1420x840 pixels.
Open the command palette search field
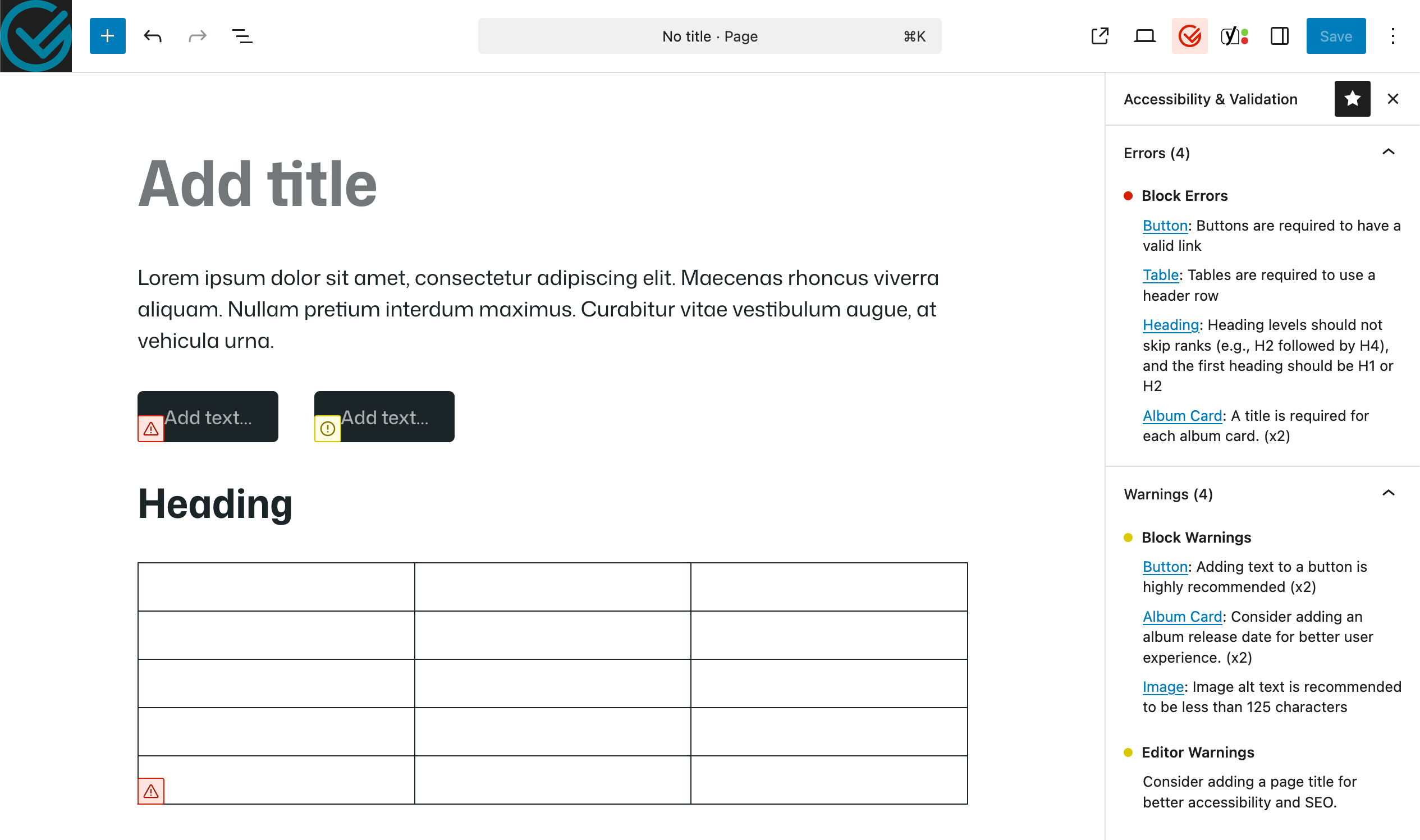(x=709, y=36)
